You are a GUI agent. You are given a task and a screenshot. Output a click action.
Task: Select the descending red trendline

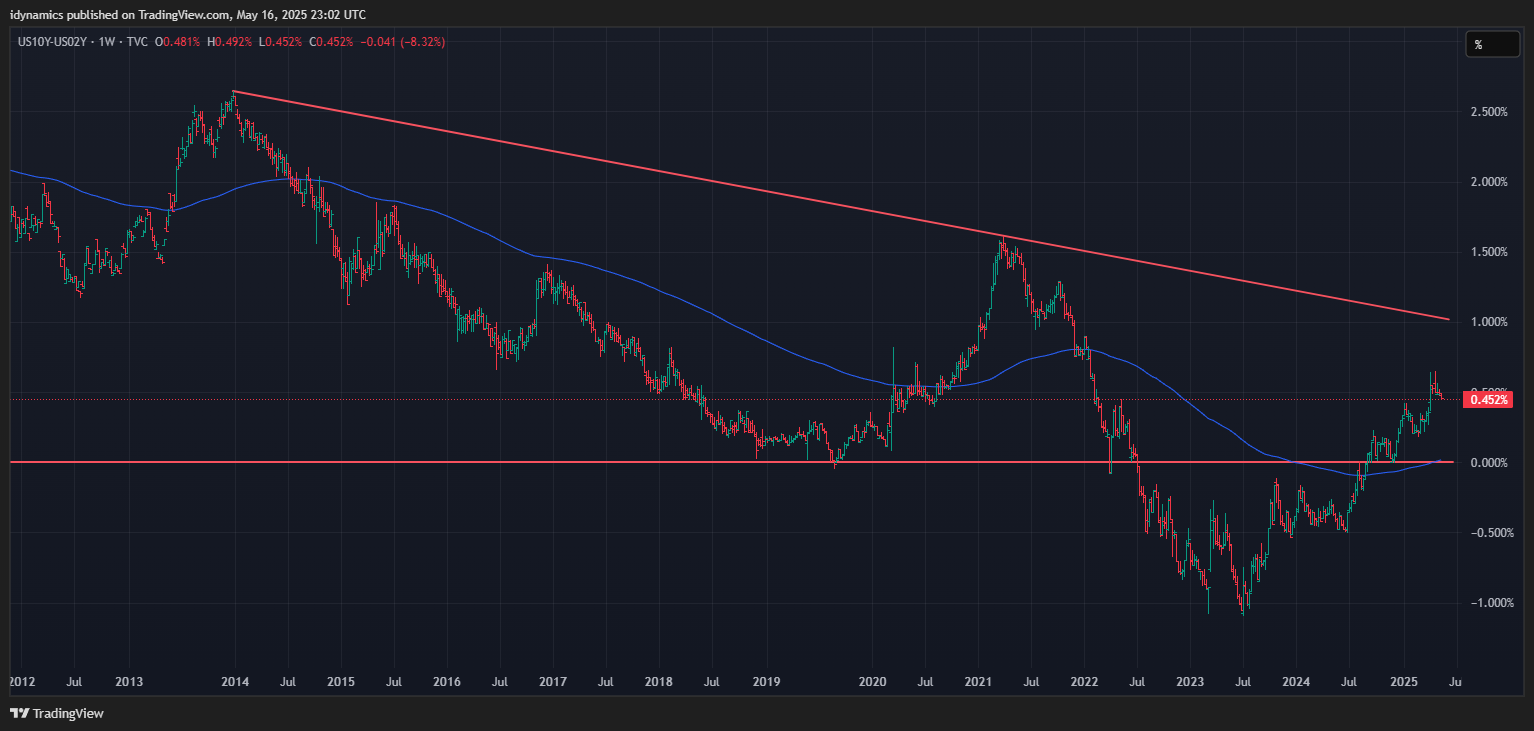(840, 205)
